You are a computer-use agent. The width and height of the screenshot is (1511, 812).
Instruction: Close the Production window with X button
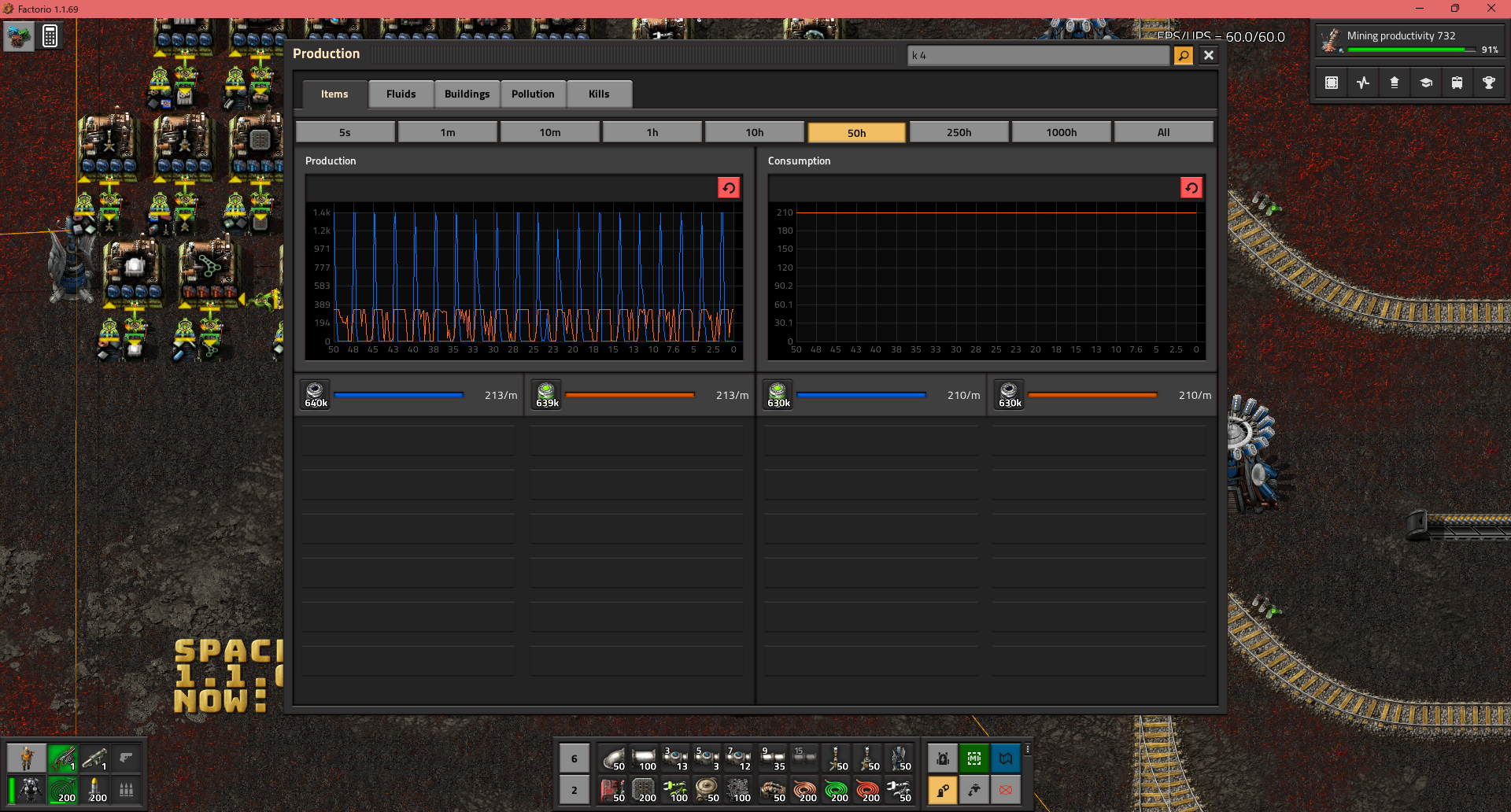1209,55
